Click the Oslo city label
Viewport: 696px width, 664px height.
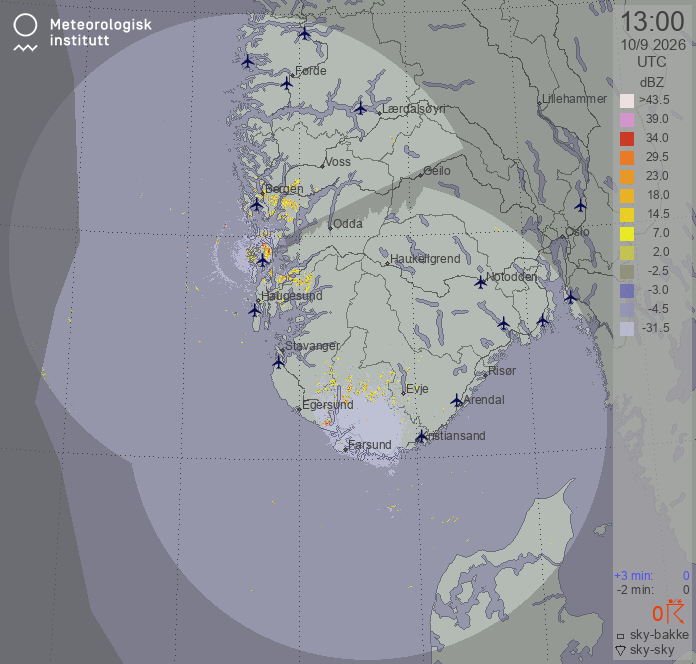pyautogui.click(x=577, y=232)
